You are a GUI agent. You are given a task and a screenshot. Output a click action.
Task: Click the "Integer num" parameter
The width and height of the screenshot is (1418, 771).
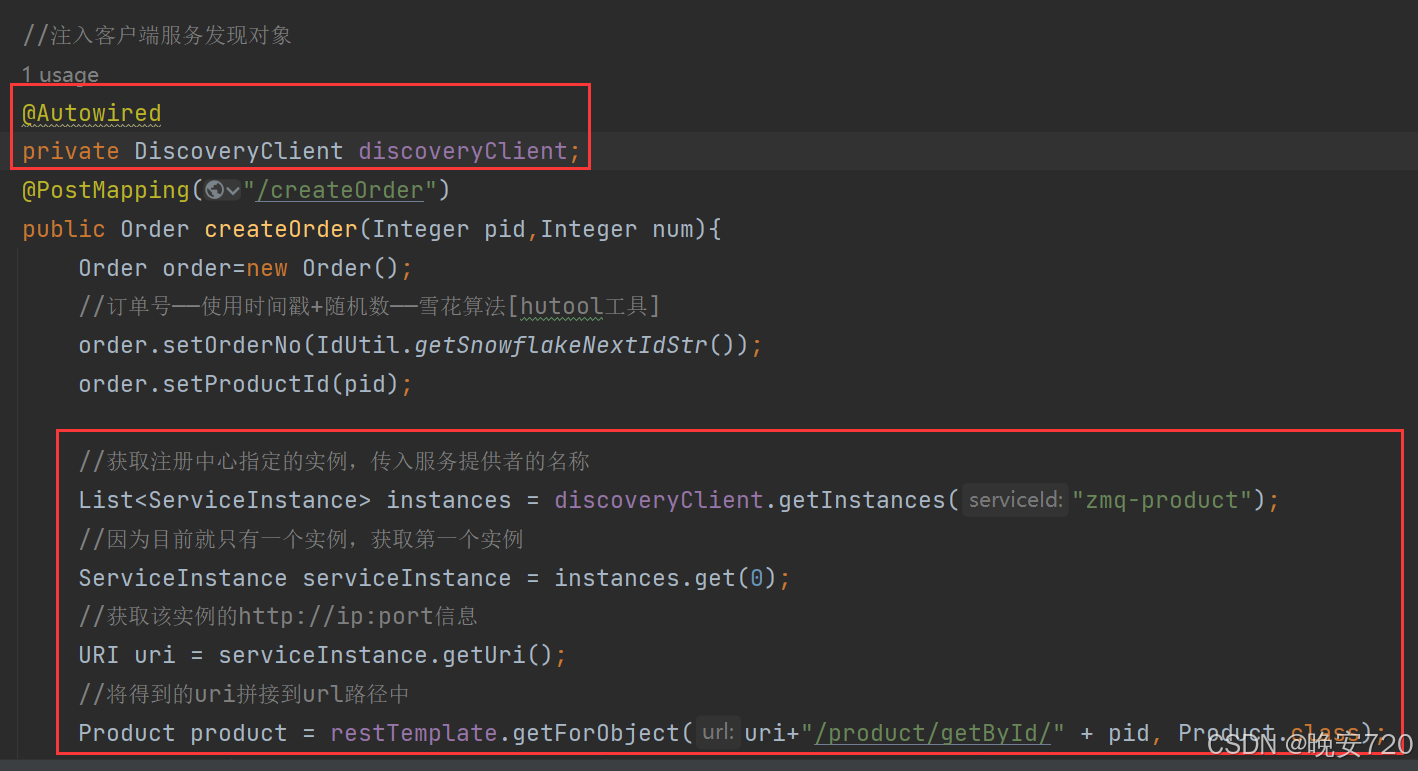pos(617,229)
